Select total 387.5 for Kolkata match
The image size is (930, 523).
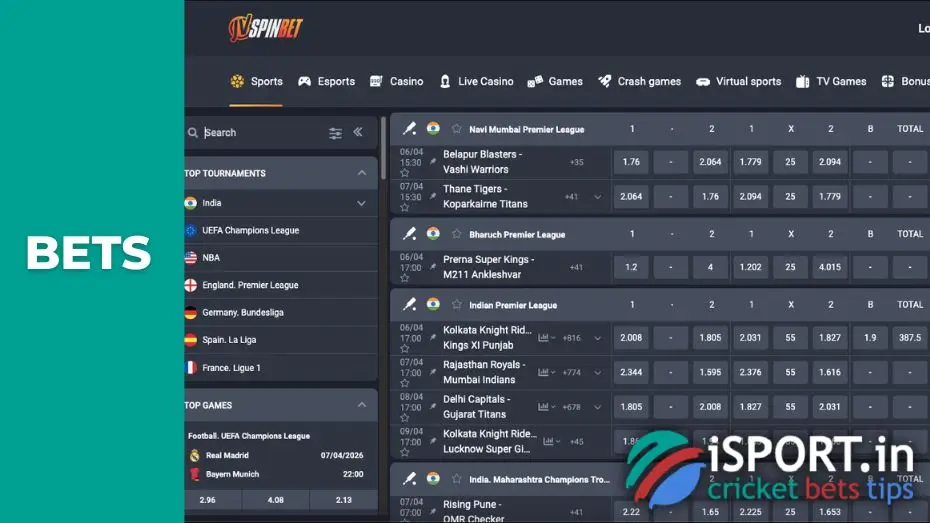point(910,338)
